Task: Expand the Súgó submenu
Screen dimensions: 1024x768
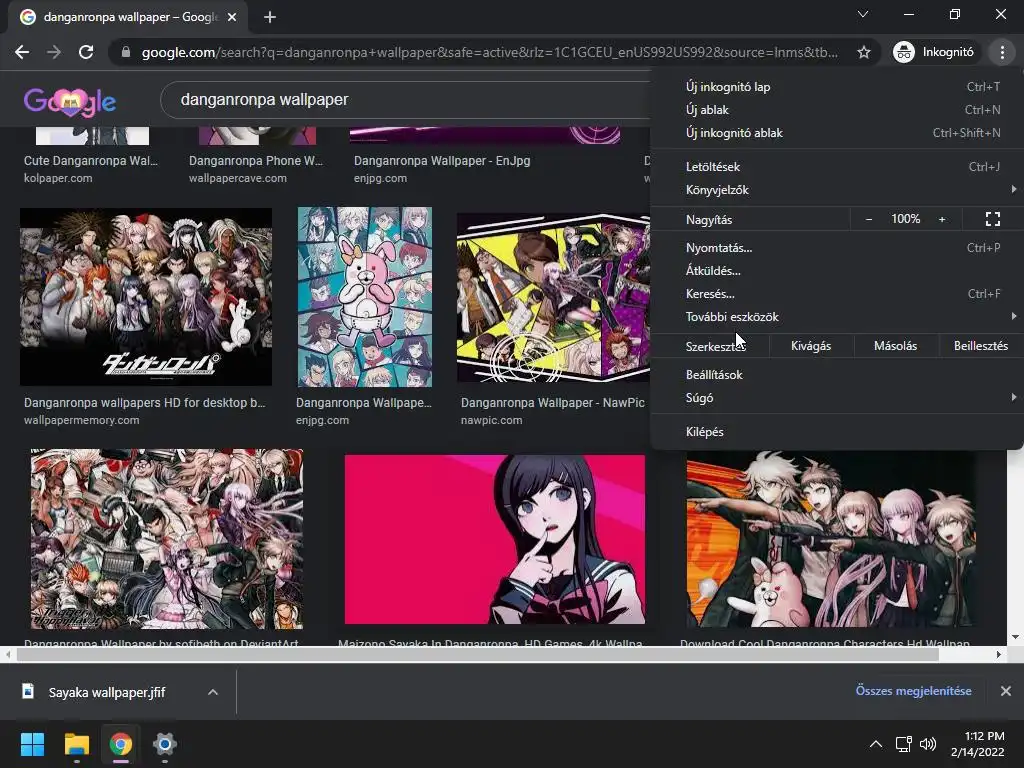Action: click(837, 398)
